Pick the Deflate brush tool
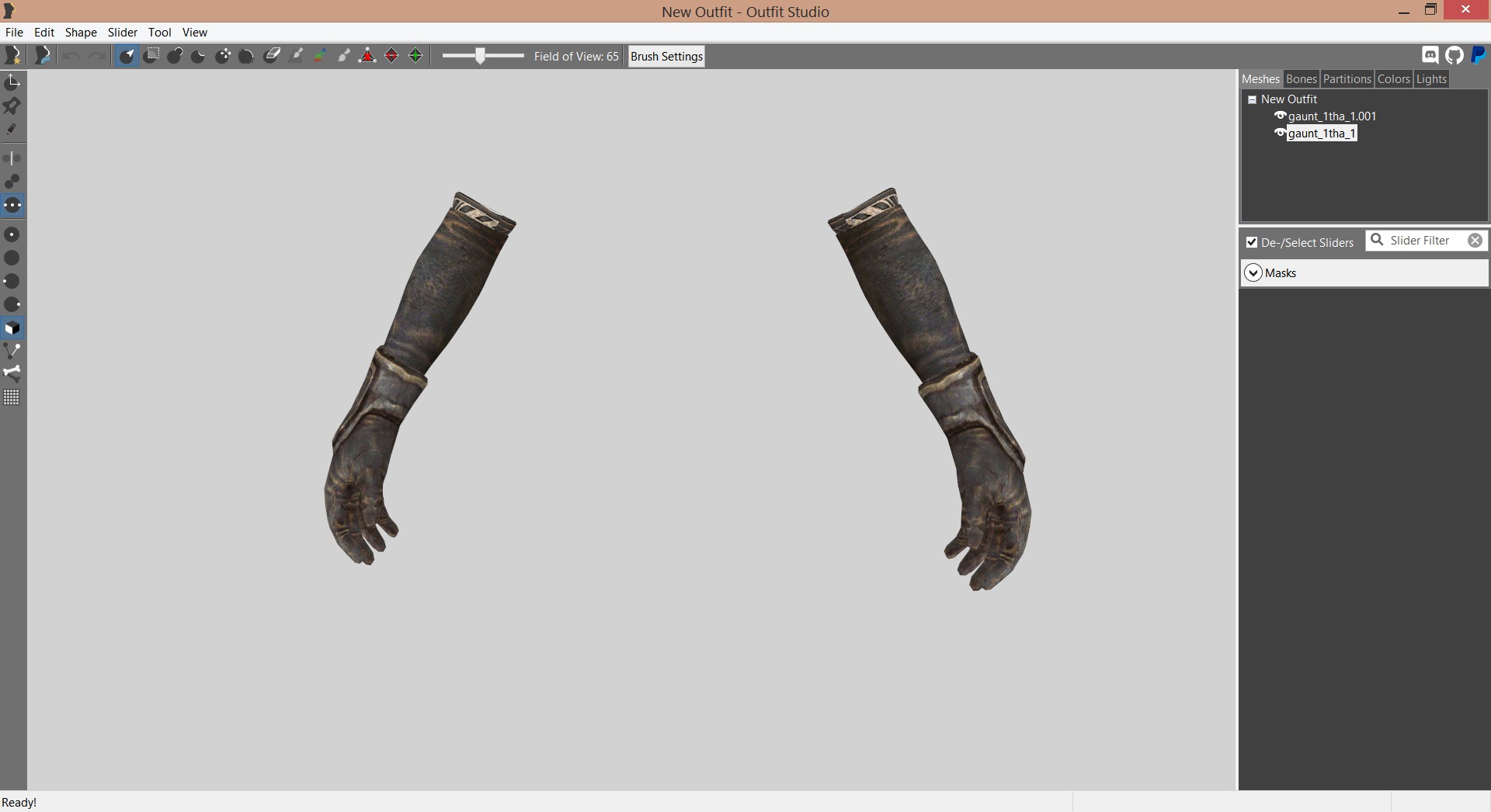Viewport: 1491px width, 812px height. tap(199, 56)
